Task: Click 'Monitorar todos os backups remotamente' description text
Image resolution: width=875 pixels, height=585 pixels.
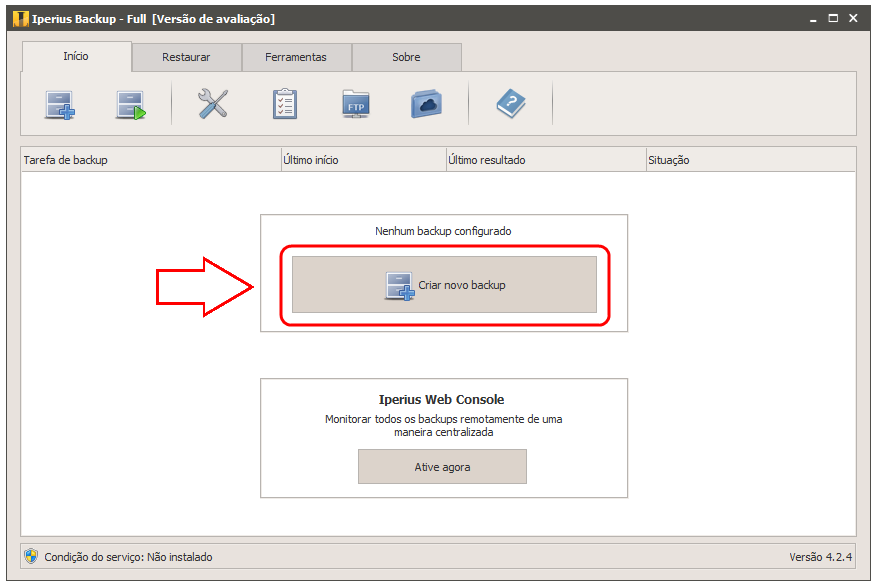Action: pos(444,425)
